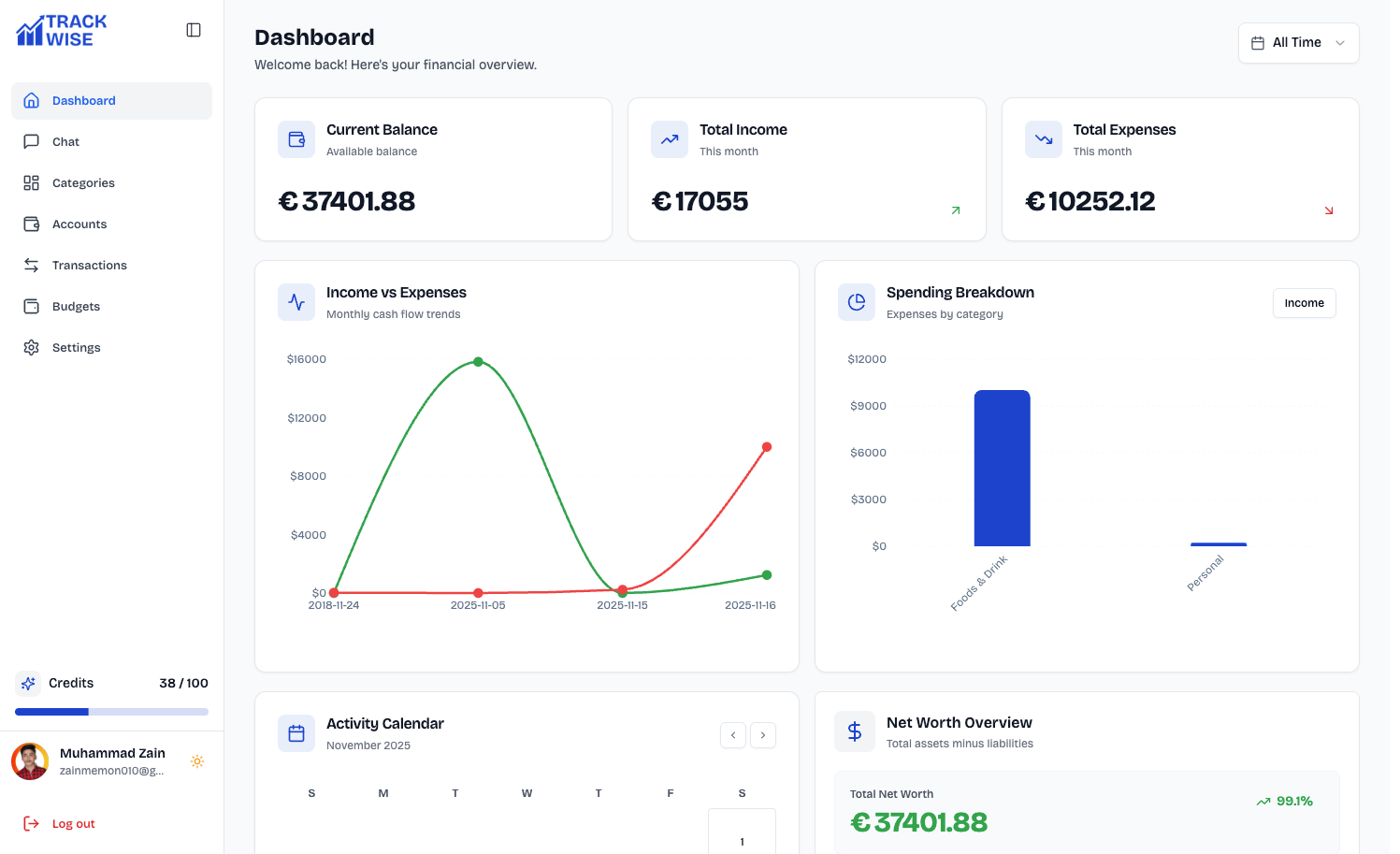This screenshot has height=854, width=1400.
Task: Switch Spending Breakdown to Income view
Action: coord(1304,302)
